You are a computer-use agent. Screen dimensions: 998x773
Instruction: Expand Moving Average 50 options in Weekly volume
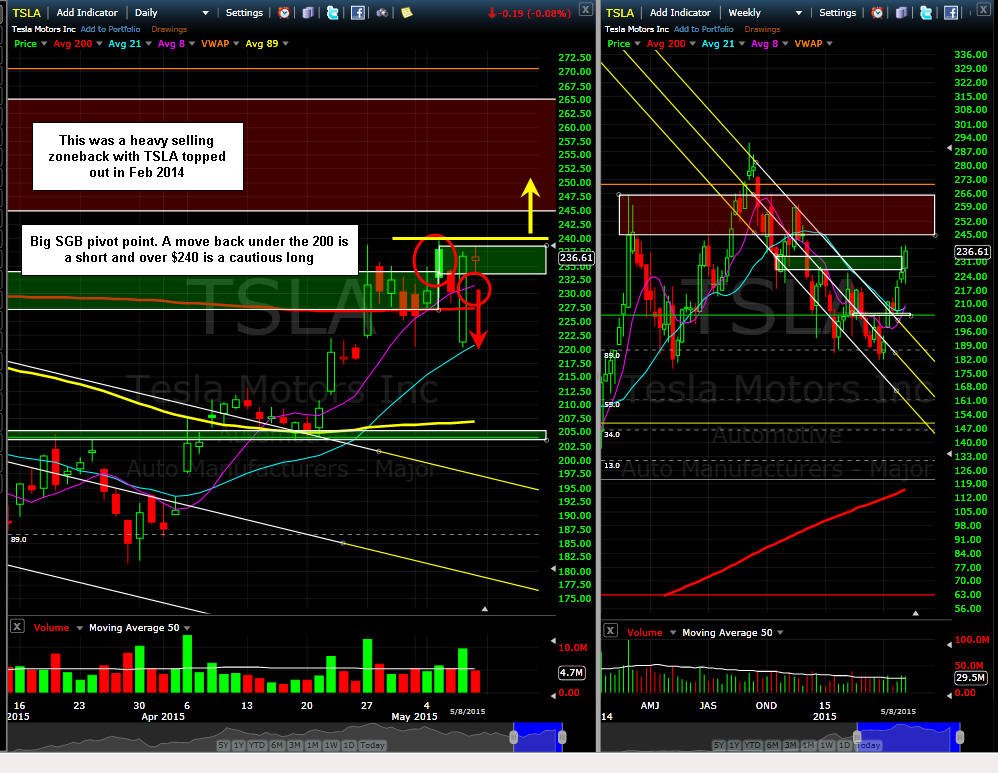[780, 633]
